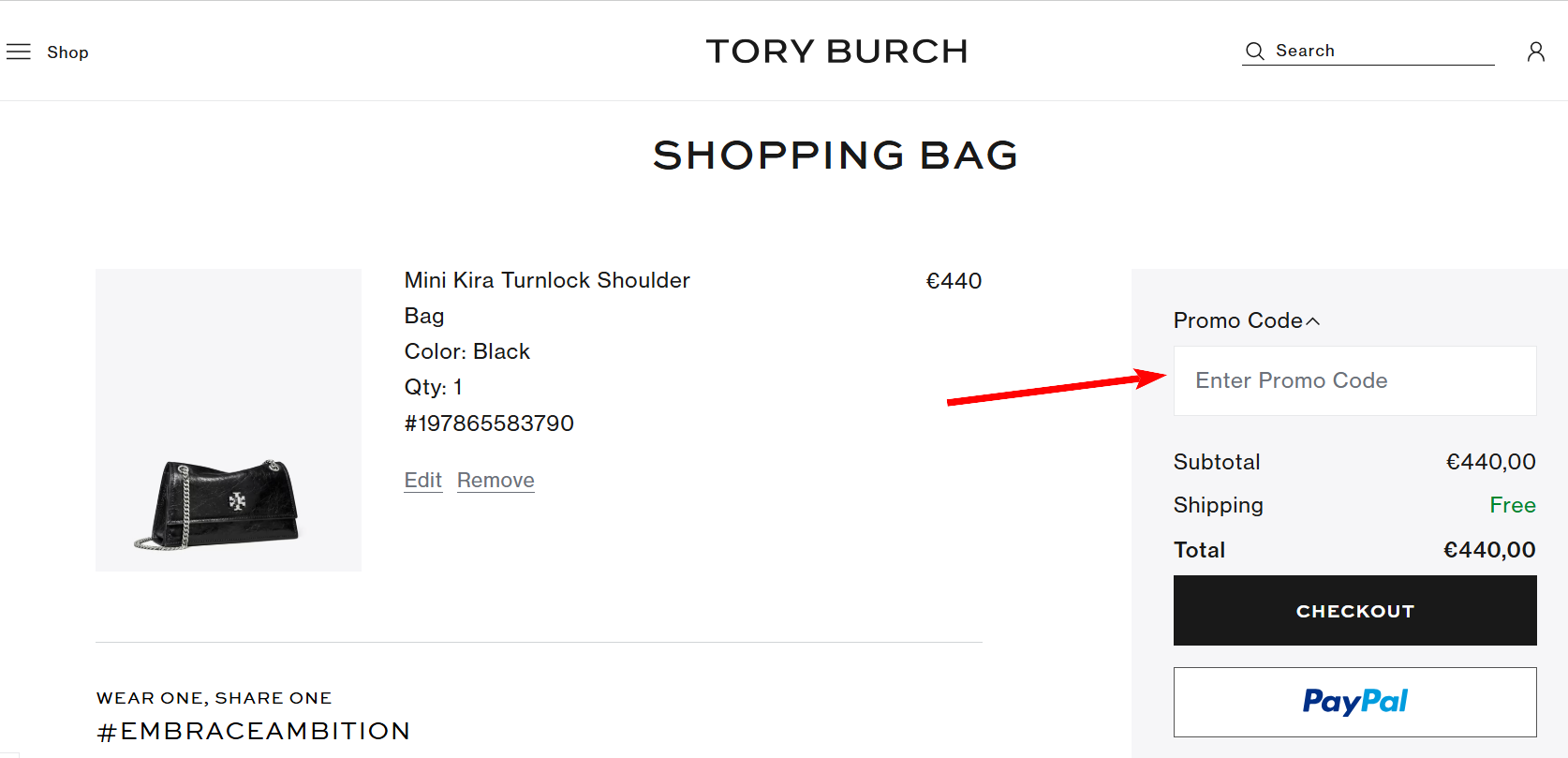Open the hamburger Shop menu
This screenshot has height=758, width=1568.
(x=18, y=52)
